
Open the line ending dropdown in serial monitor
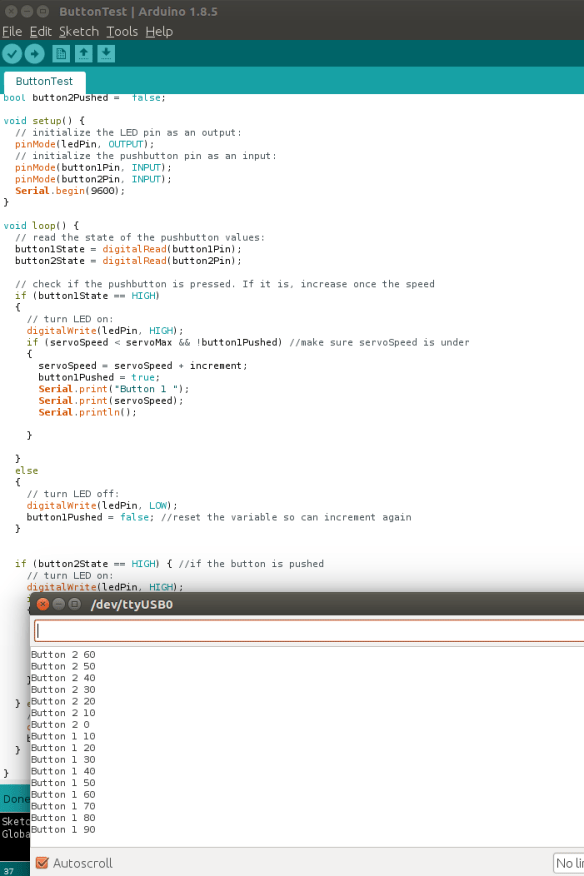(568, 863)
